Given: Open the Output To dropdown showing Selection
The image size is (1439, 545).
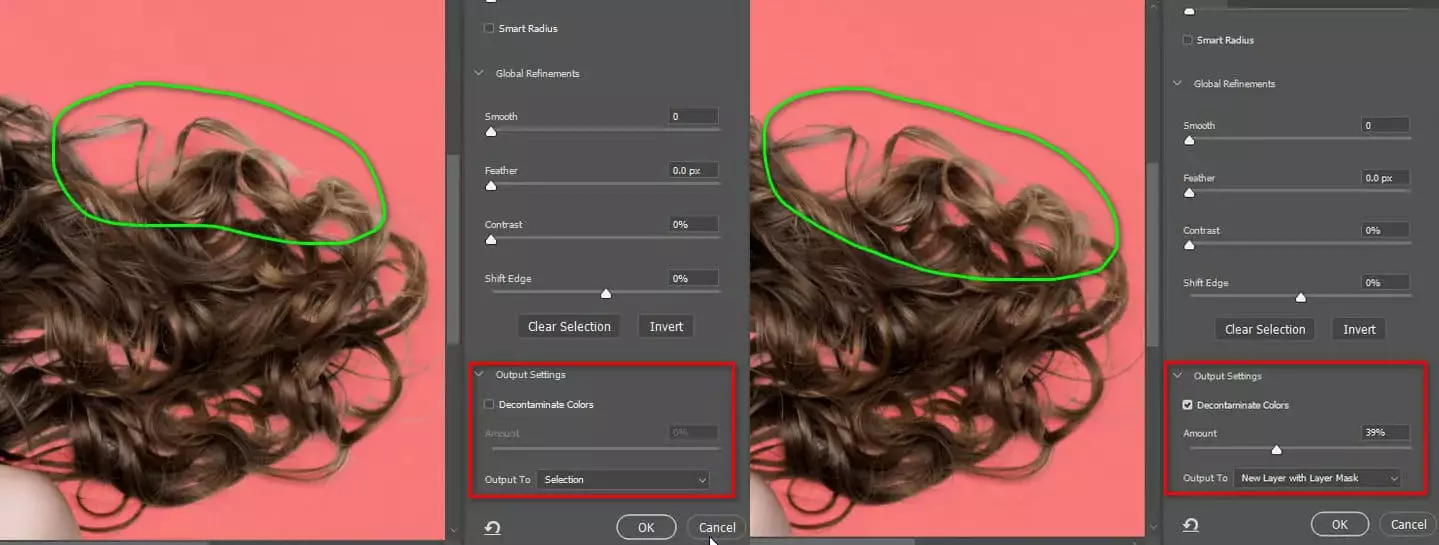Looking at the screenshot, I should click(624, 480).
